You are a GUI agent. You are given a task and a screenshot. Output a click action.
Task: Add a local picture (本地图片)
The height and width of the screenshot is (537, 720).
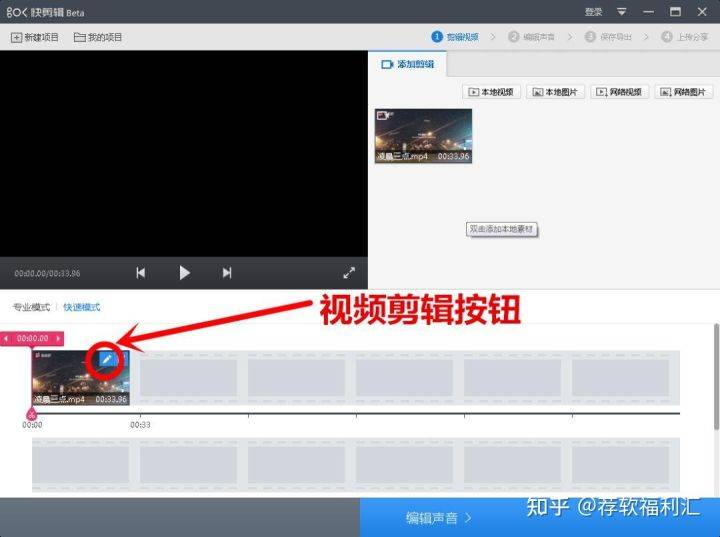pos(556,92)
